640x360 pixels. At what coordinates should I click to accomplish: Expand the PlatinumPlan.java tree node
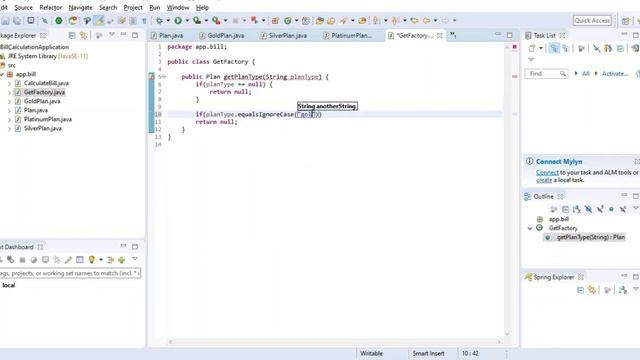click(9, 119)
